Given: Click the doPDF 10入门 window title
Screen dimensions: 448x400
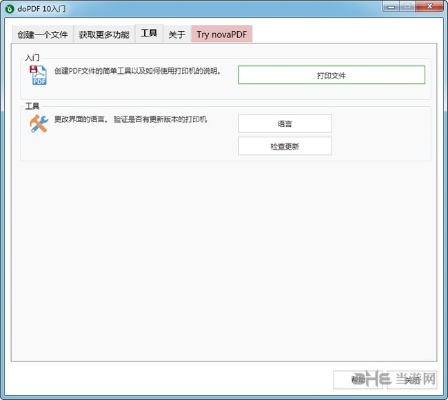Looking at the screenshot, I should pyautogui.click(x=41, y=9).
